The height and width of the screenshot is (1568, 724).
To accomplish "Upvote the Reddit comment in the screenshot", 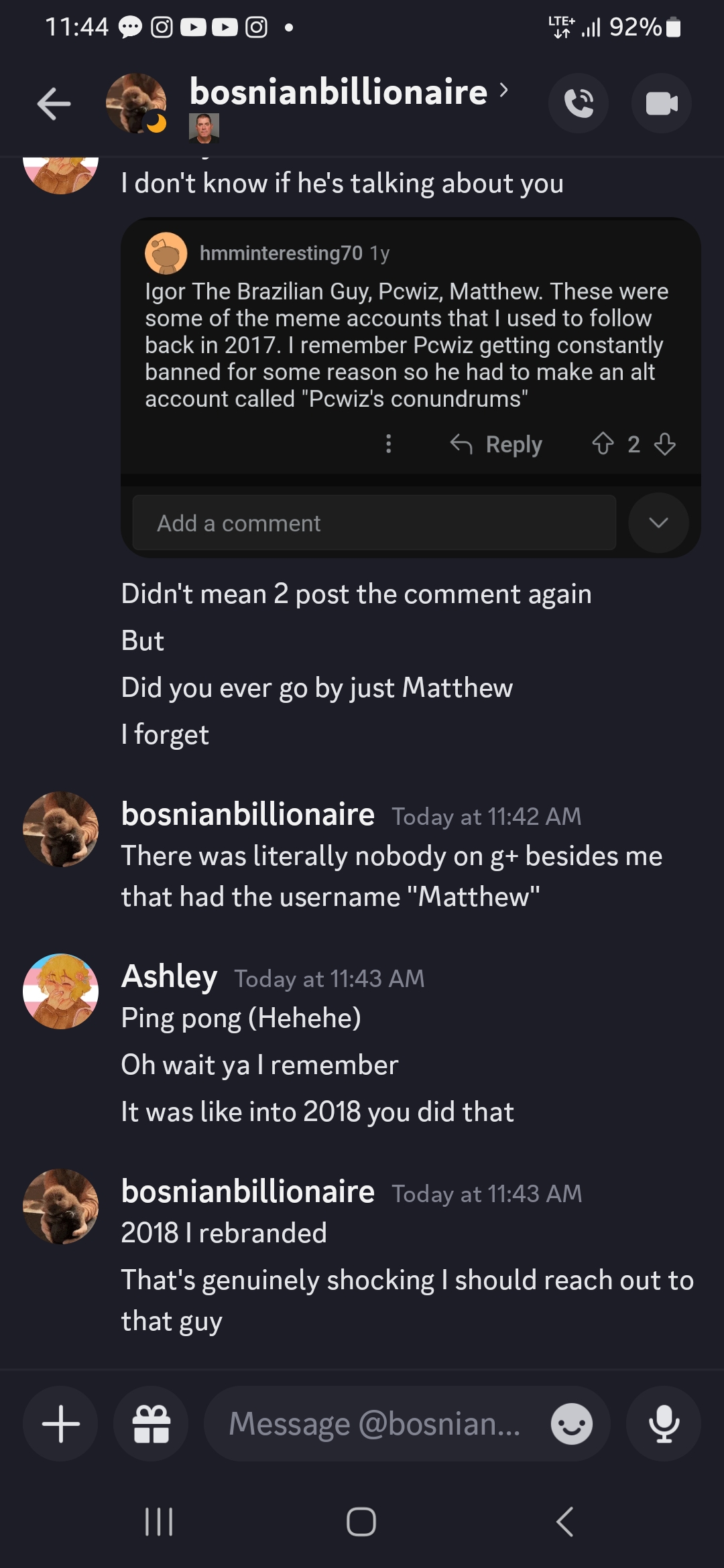I will pos(603,444).
